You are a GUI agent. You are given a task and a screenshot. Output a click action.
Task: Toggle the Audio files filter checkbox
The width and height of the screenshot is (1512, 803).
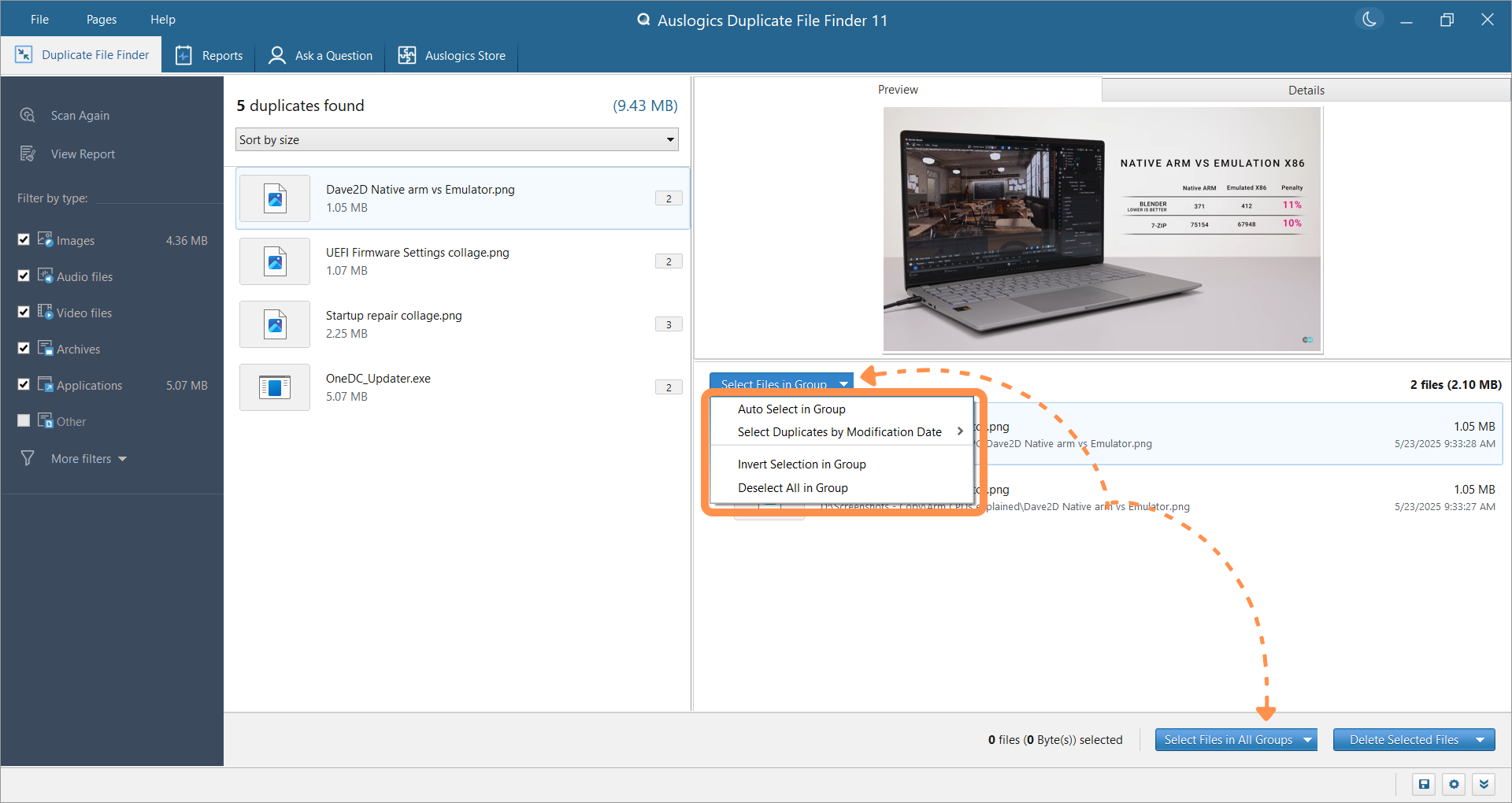tap(24, 276)
